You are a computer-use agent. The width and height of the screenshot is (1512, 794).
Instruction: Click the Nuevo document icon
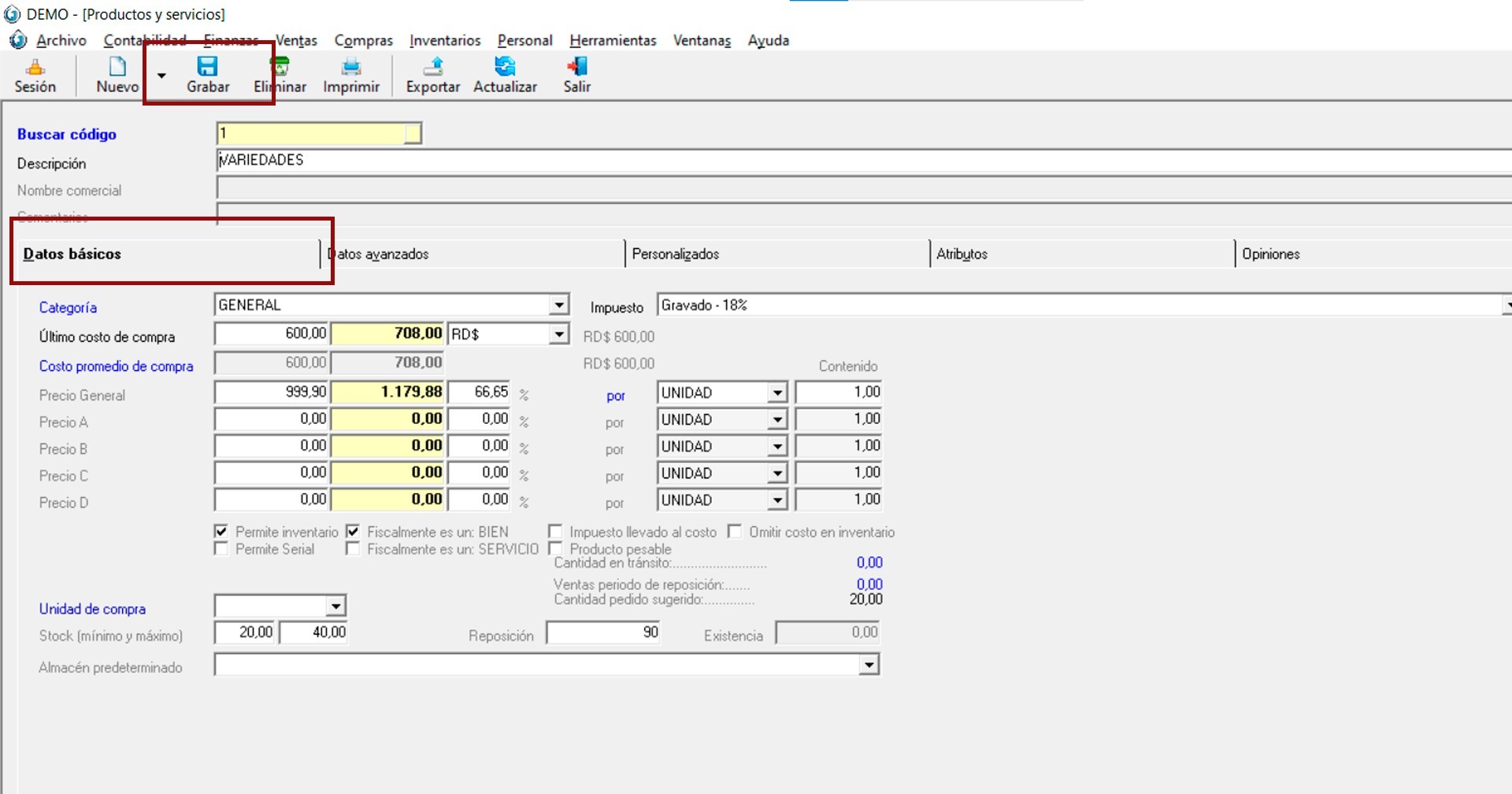[x=117, y=67]
